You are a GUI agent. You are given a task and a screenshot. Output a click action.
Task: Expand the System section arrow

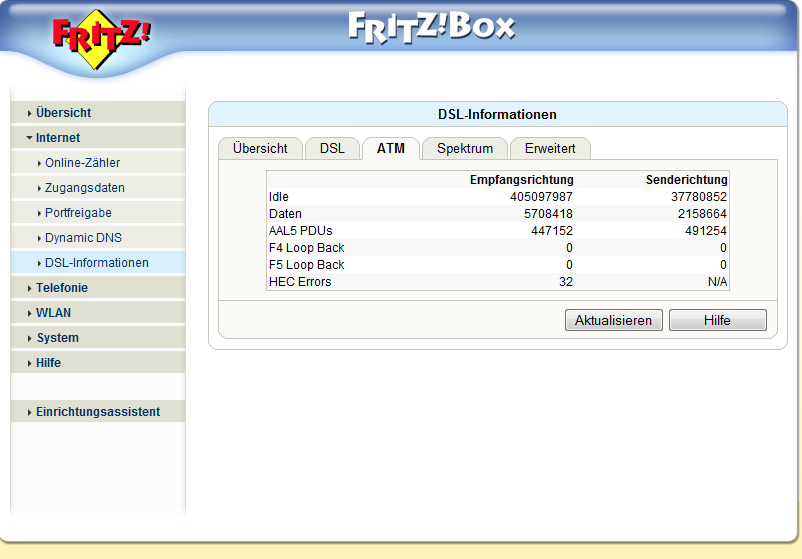point(30,339)
